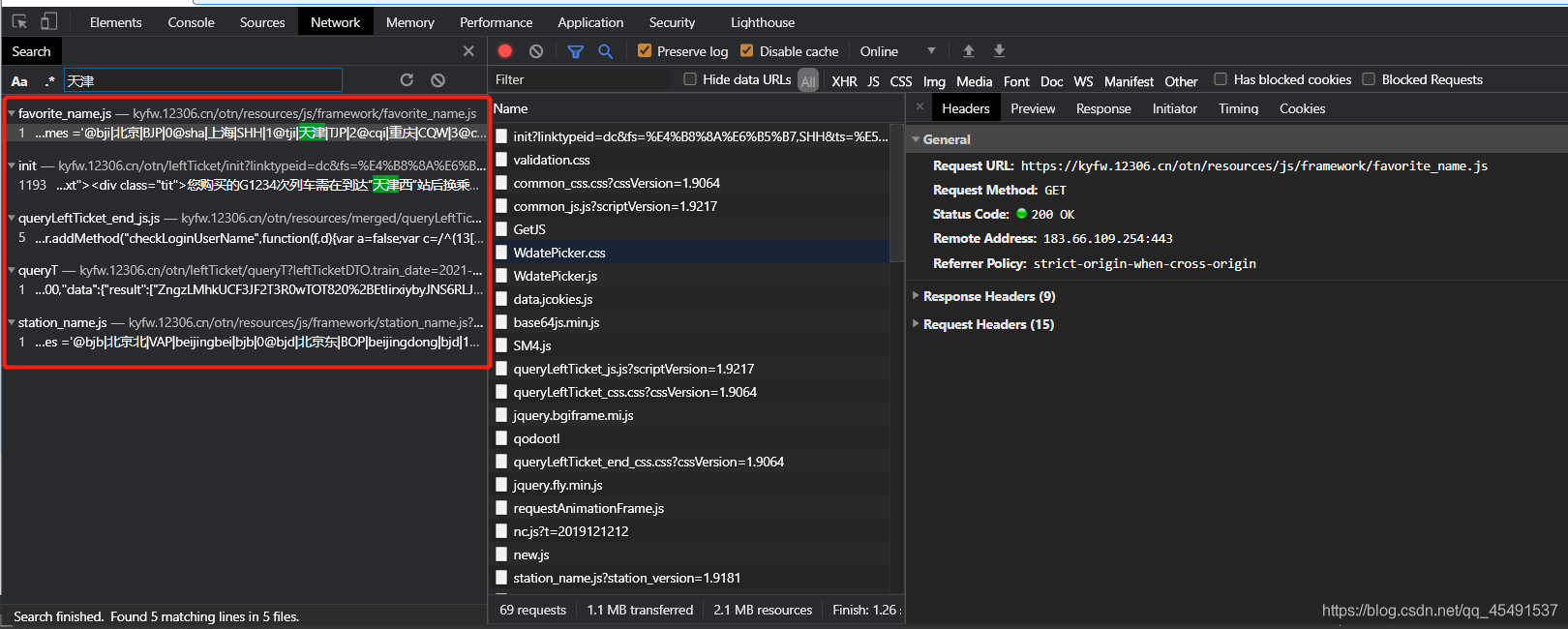
Task: Uncheck the Disable cache checkbox
Action: (746, 50)
